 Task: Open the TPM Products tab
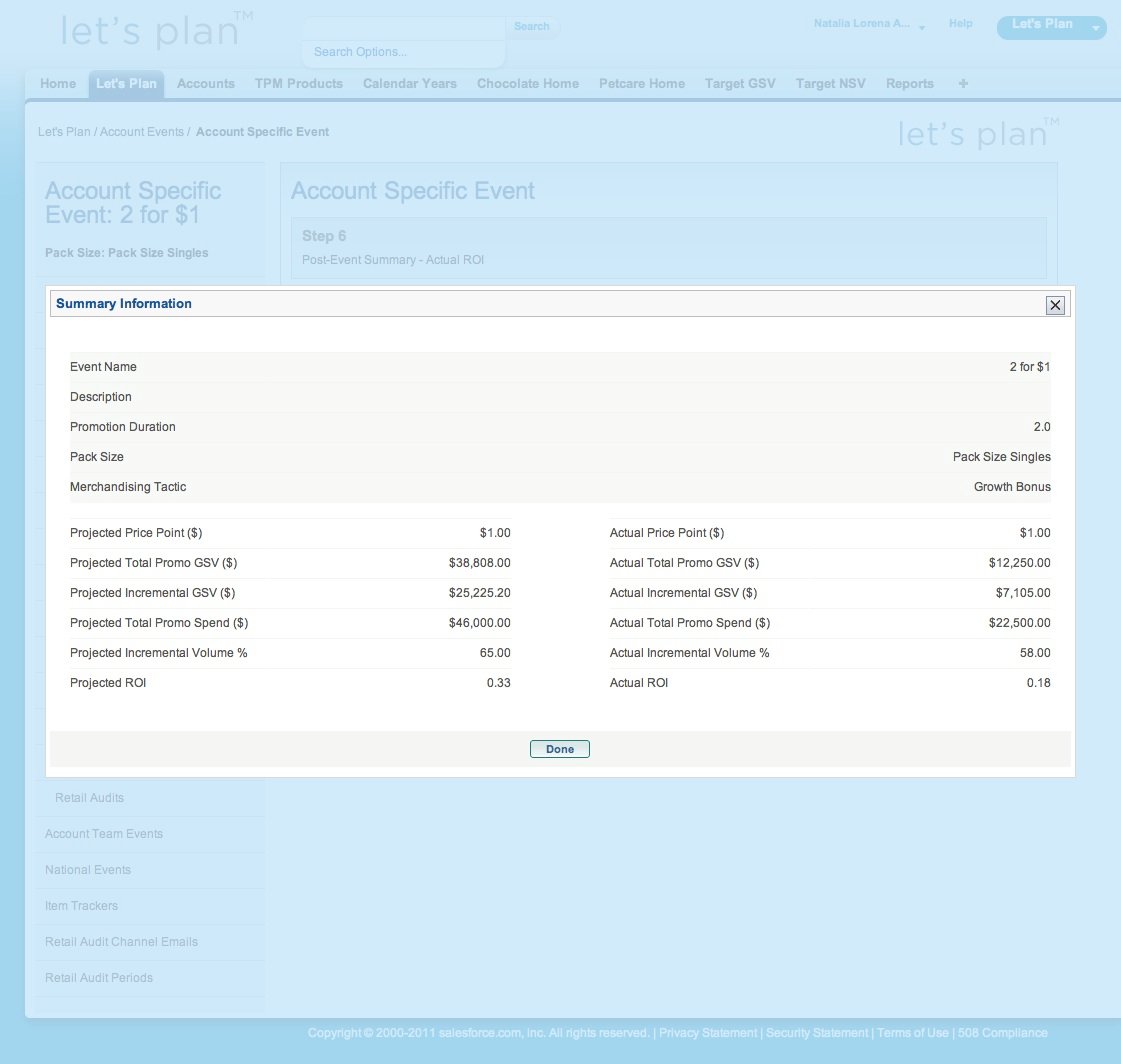298,84
